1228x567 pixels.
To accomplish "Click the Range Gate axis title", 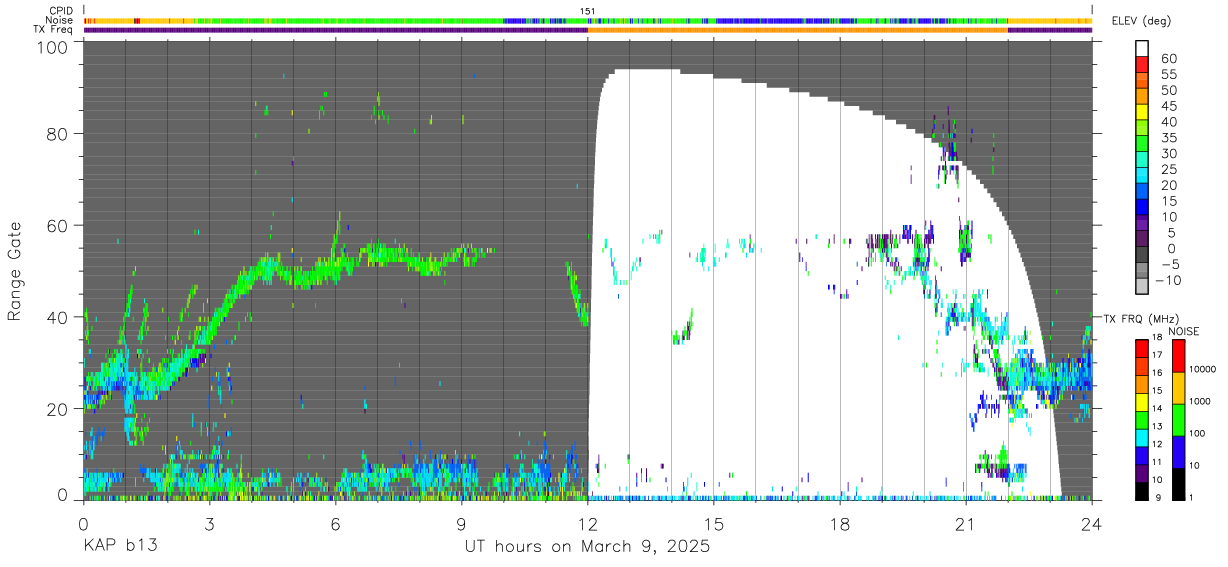I will click(15, 272).
